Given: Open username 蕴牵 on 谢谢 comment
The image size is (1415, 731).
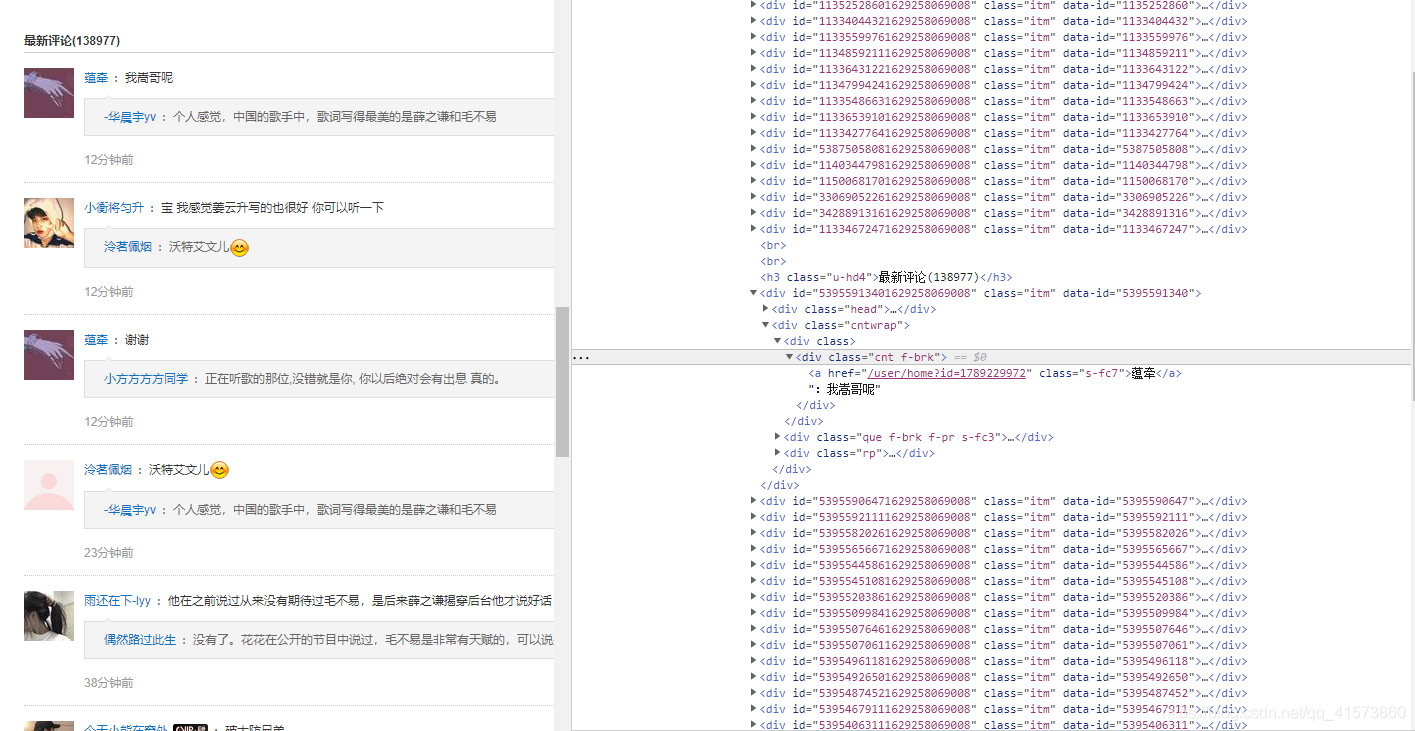Looking at the screenshot, I should click(96, 340).
